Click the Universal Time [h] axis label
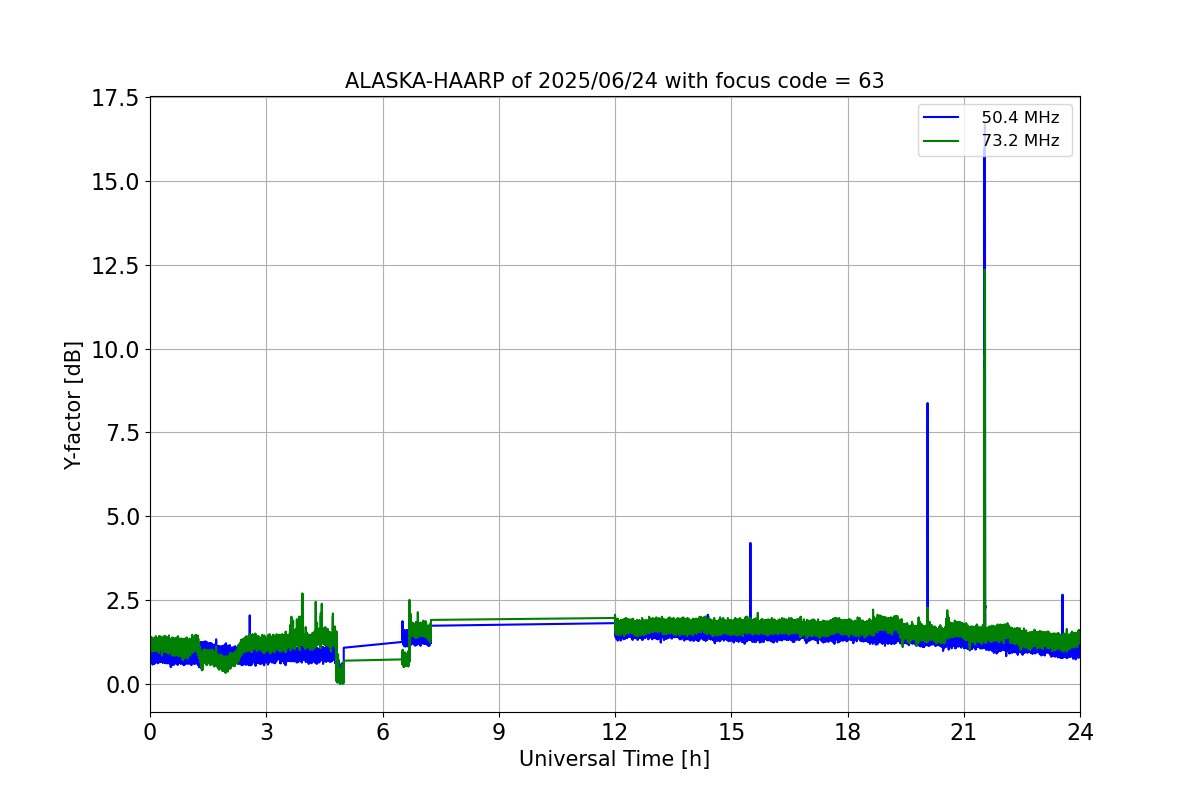This screenshot has height=800, width=1200. [x=614, y=759]
